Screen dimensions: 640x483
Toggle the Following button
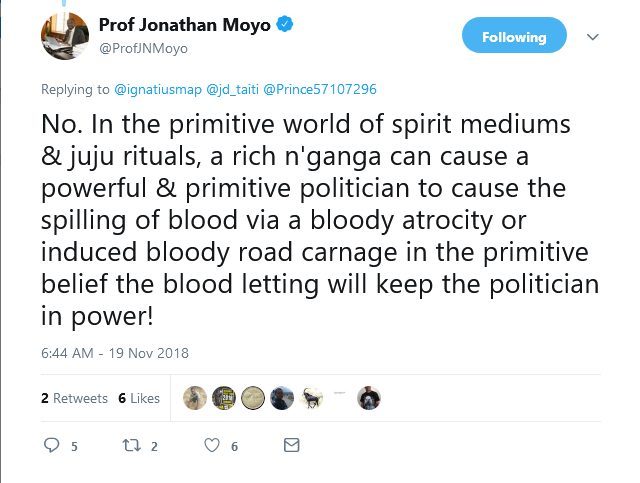(514, 37)
